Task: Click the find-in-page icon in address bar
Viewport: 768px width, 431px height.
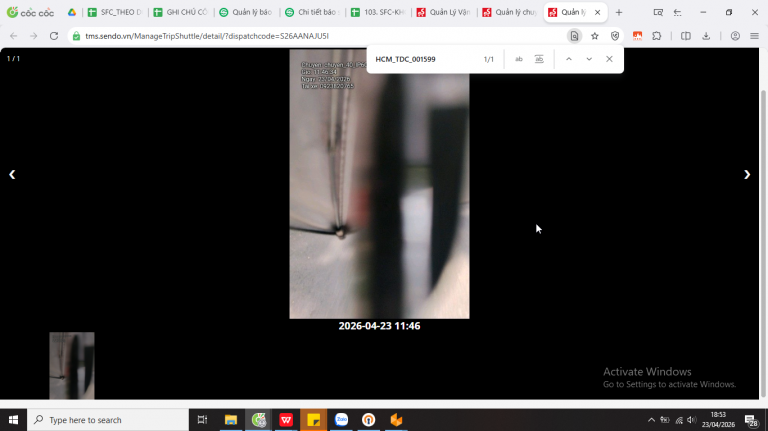Action: (575, 36)
